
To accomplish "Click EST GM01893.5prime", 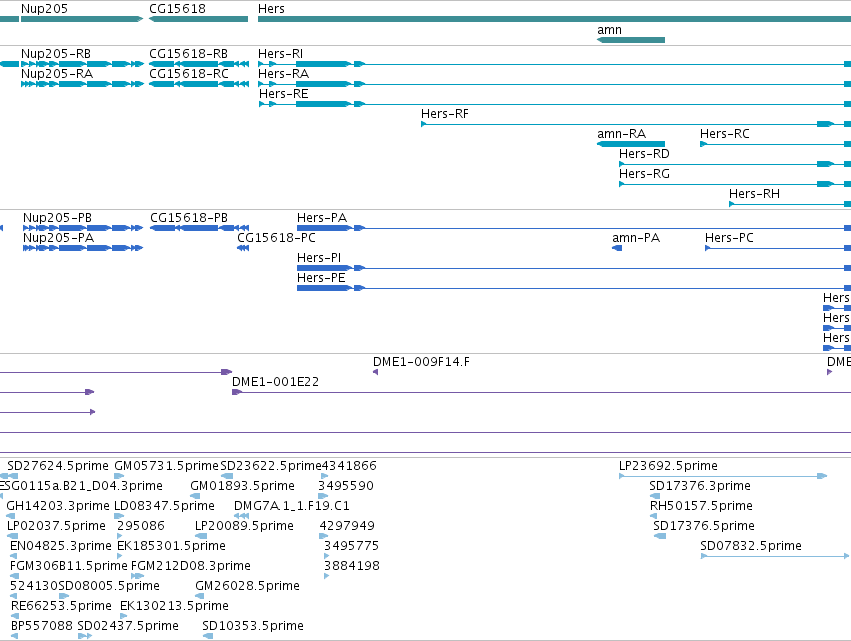I will pyautogui.click(x=243, y=486).
